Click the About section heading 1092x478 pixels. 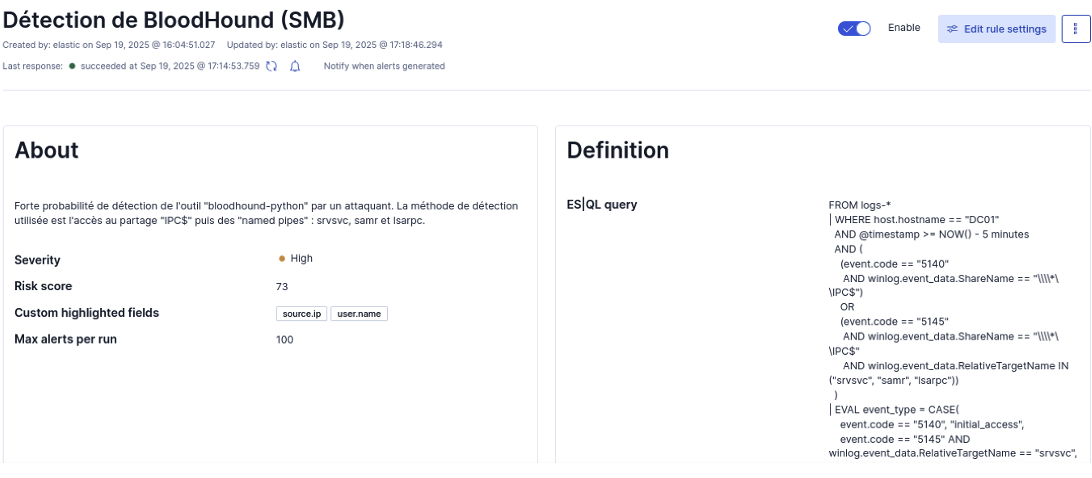point(46,150)
